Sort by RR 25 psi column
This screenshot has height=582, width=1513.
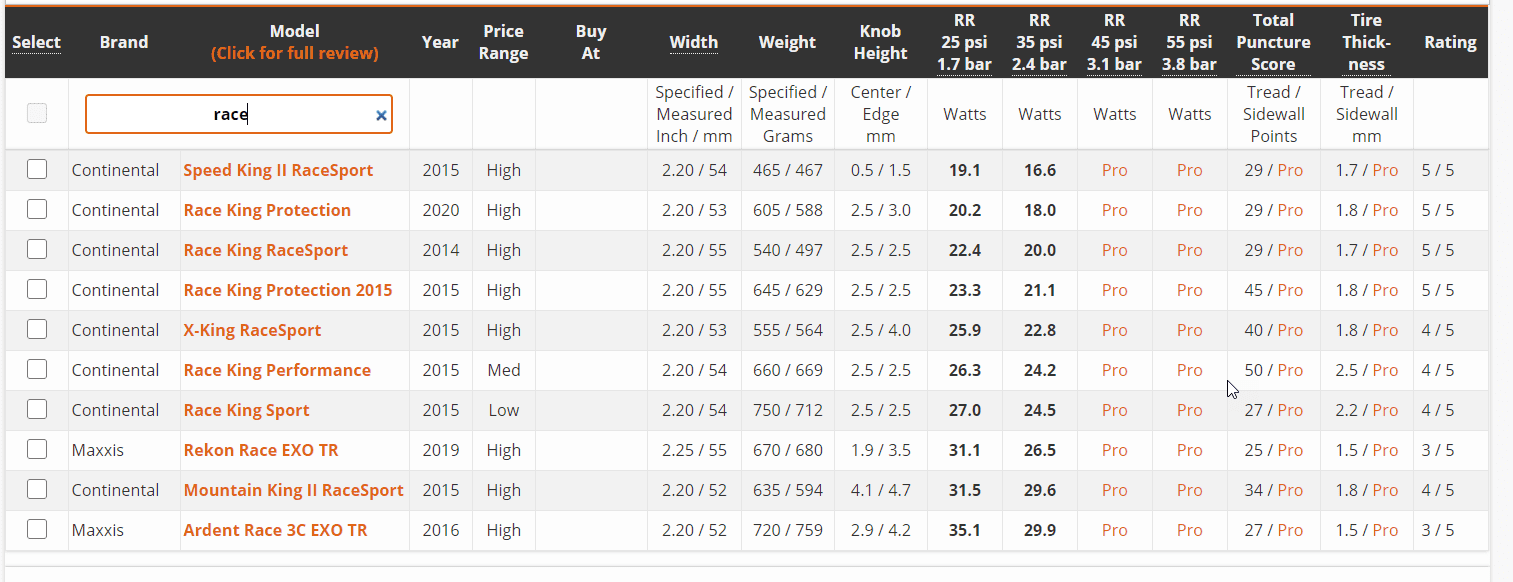(965, 42)
